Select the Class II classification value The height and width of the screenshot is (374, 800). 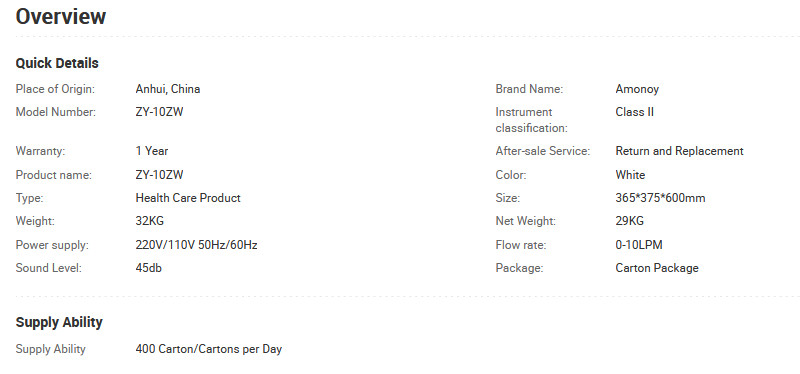click(635, 112)
